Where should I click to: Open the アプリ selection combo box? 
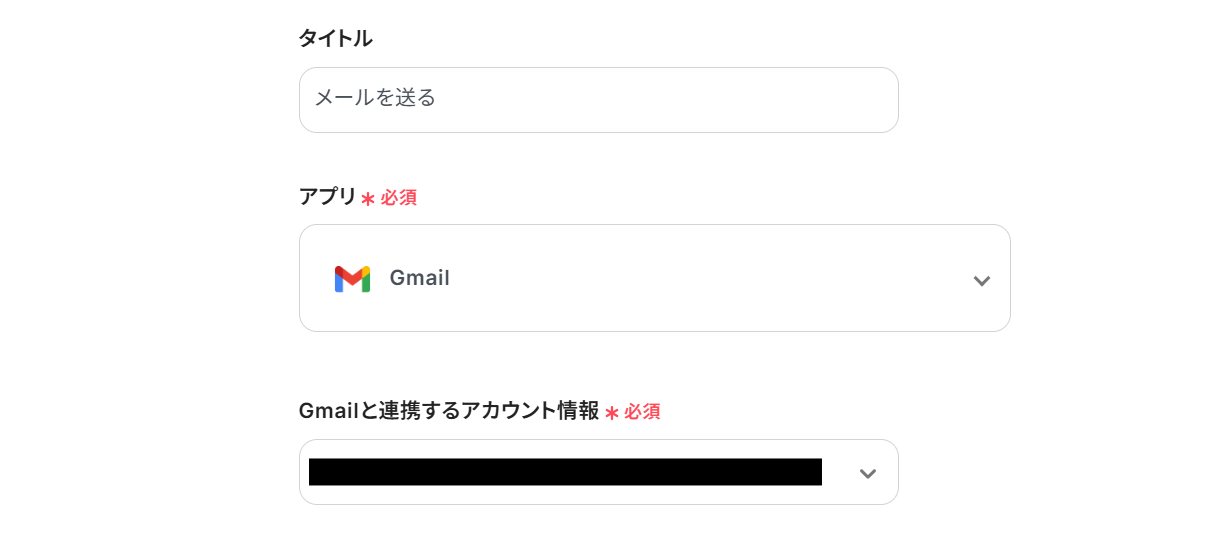coord(654,278)
